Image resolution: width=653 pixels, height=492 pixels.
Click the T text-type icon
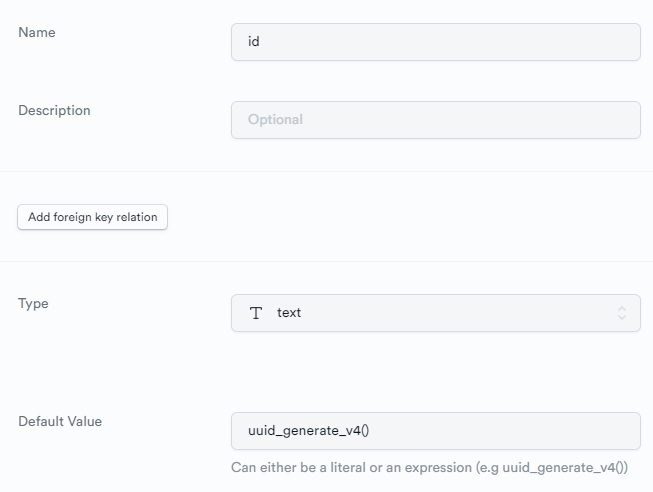256,313
